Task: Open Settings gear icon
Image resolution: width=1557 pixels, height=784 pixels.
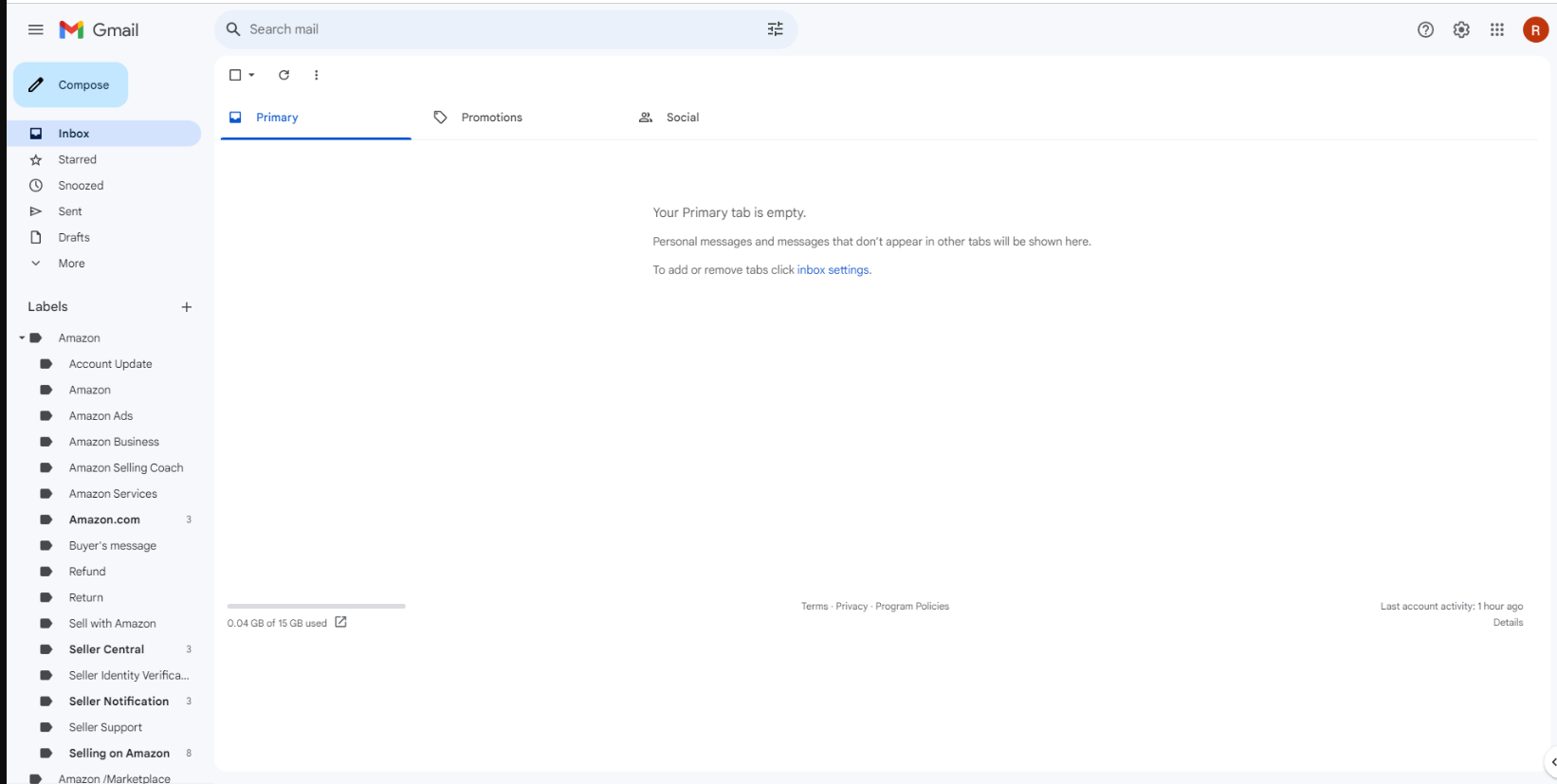Action: click(1461, 29)
